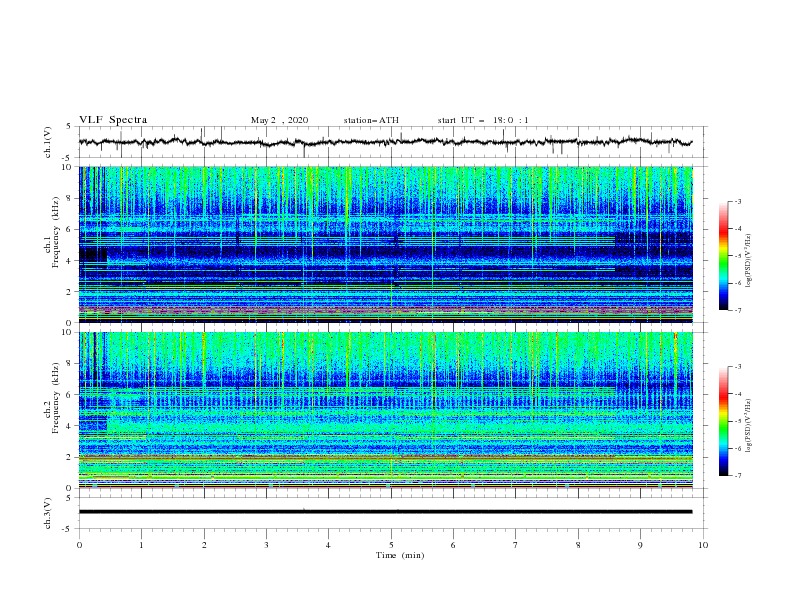This screenshot has height=612, width=792.
Task: Click the ch.1 colorbar "log(PSD)(V²/Hz)" label
Action: click(749, 261)
